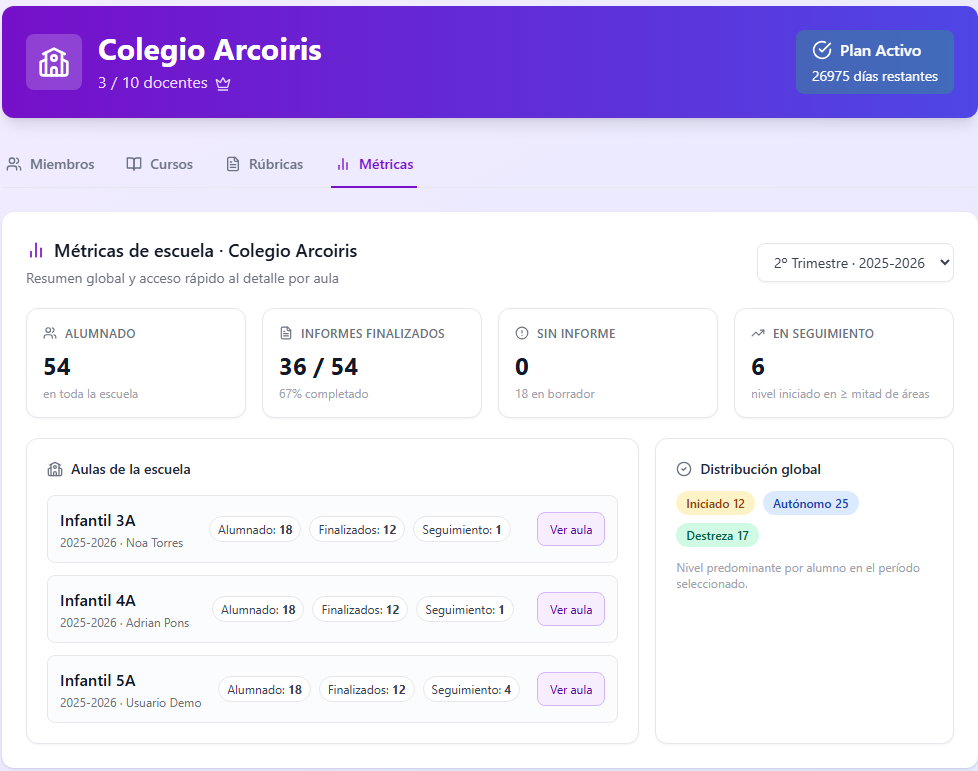Click the school building icon in the header
Screen dimensions: 978x771
(53, 61)
